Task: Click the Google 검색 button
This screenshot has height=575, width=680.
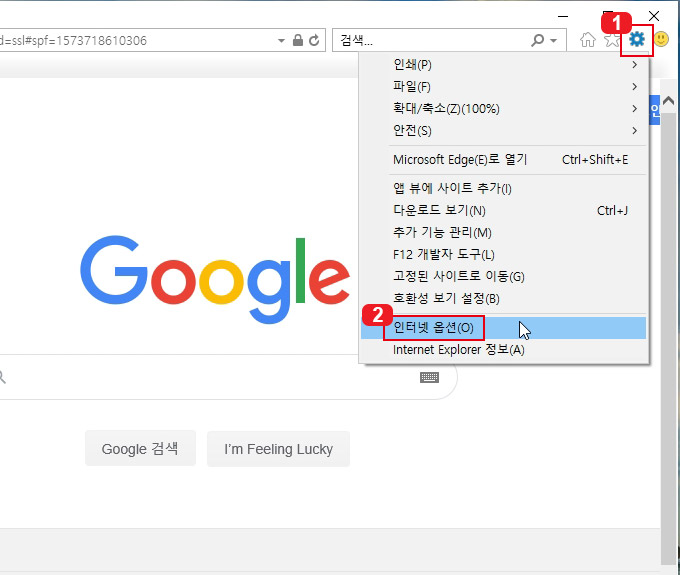Action: (140, 448)
